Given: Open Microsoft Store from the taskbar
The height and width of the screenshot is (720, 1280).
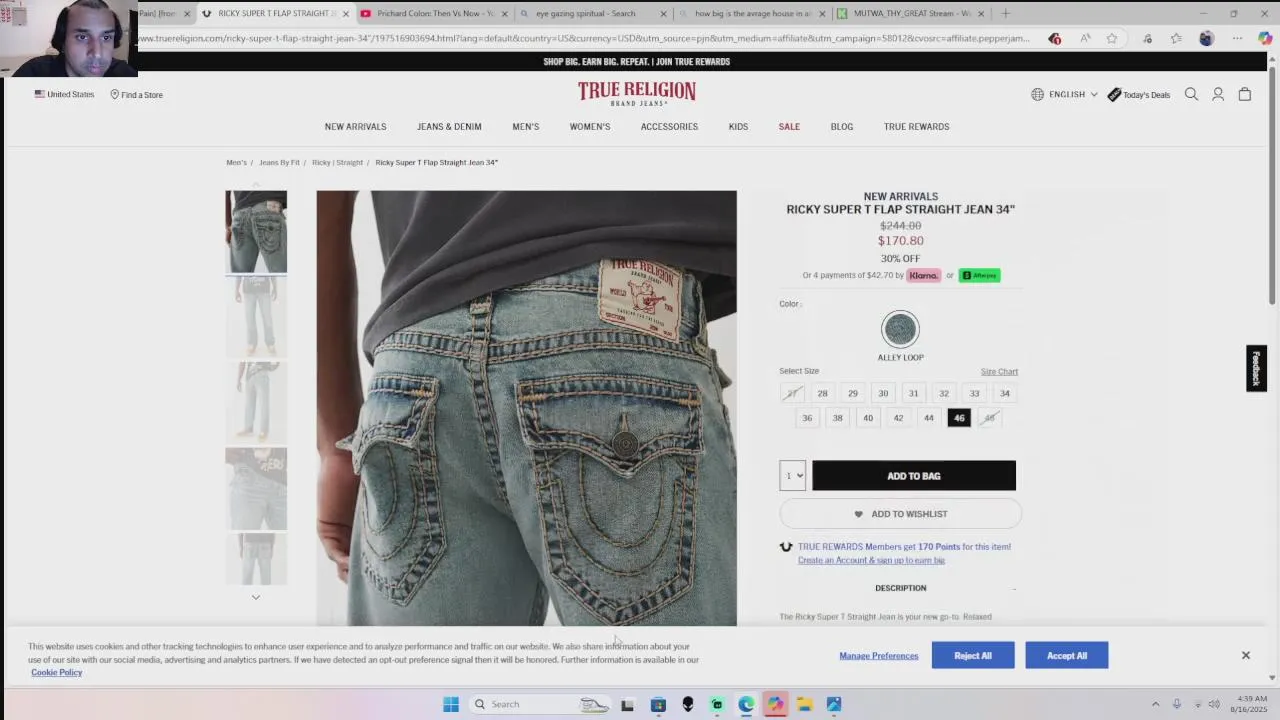Looking at the screenshot, I should 658,704.
